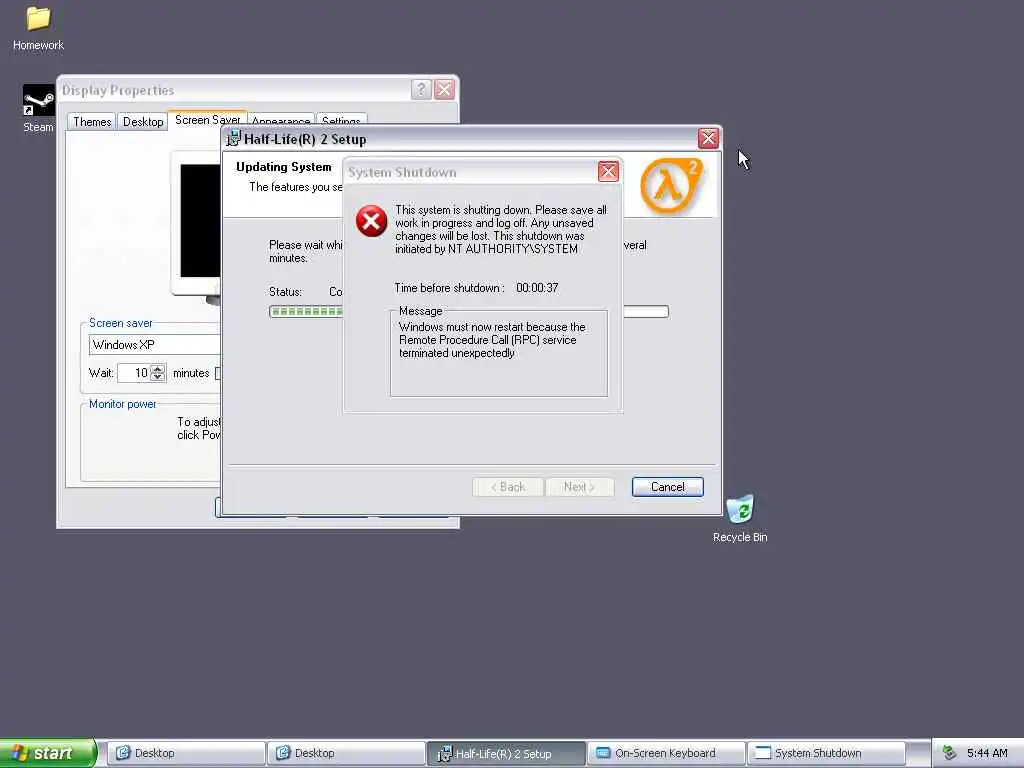Click the shutdown Message text box
The image size is (1024, 768).
(499, 353)
